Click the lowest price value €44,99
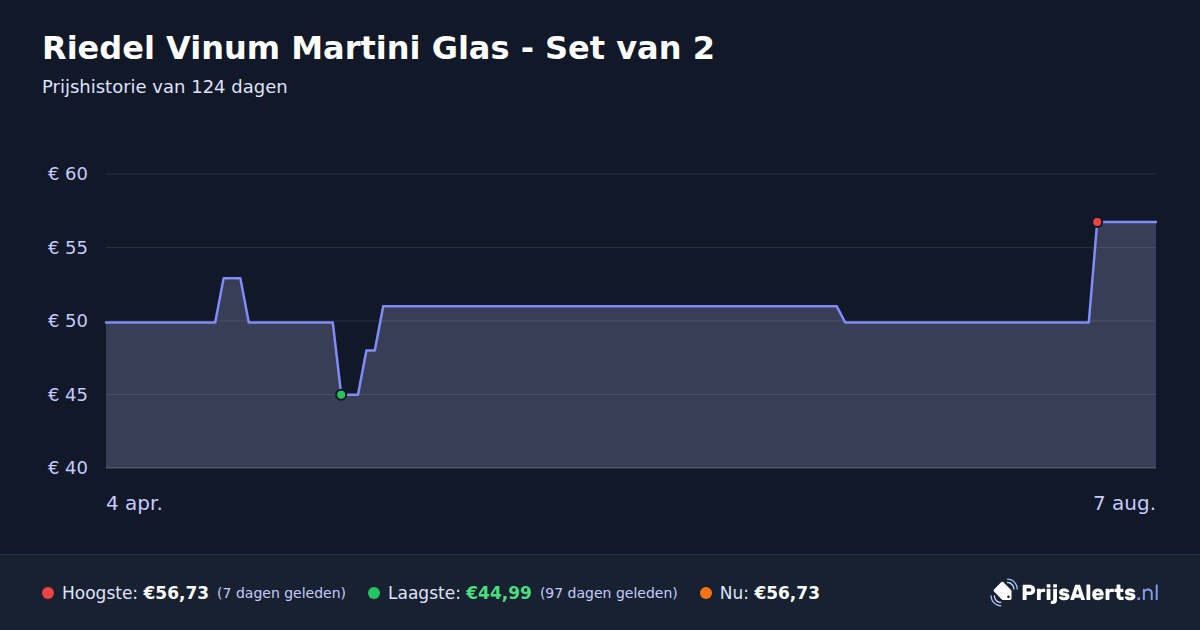 coord(499,593)
